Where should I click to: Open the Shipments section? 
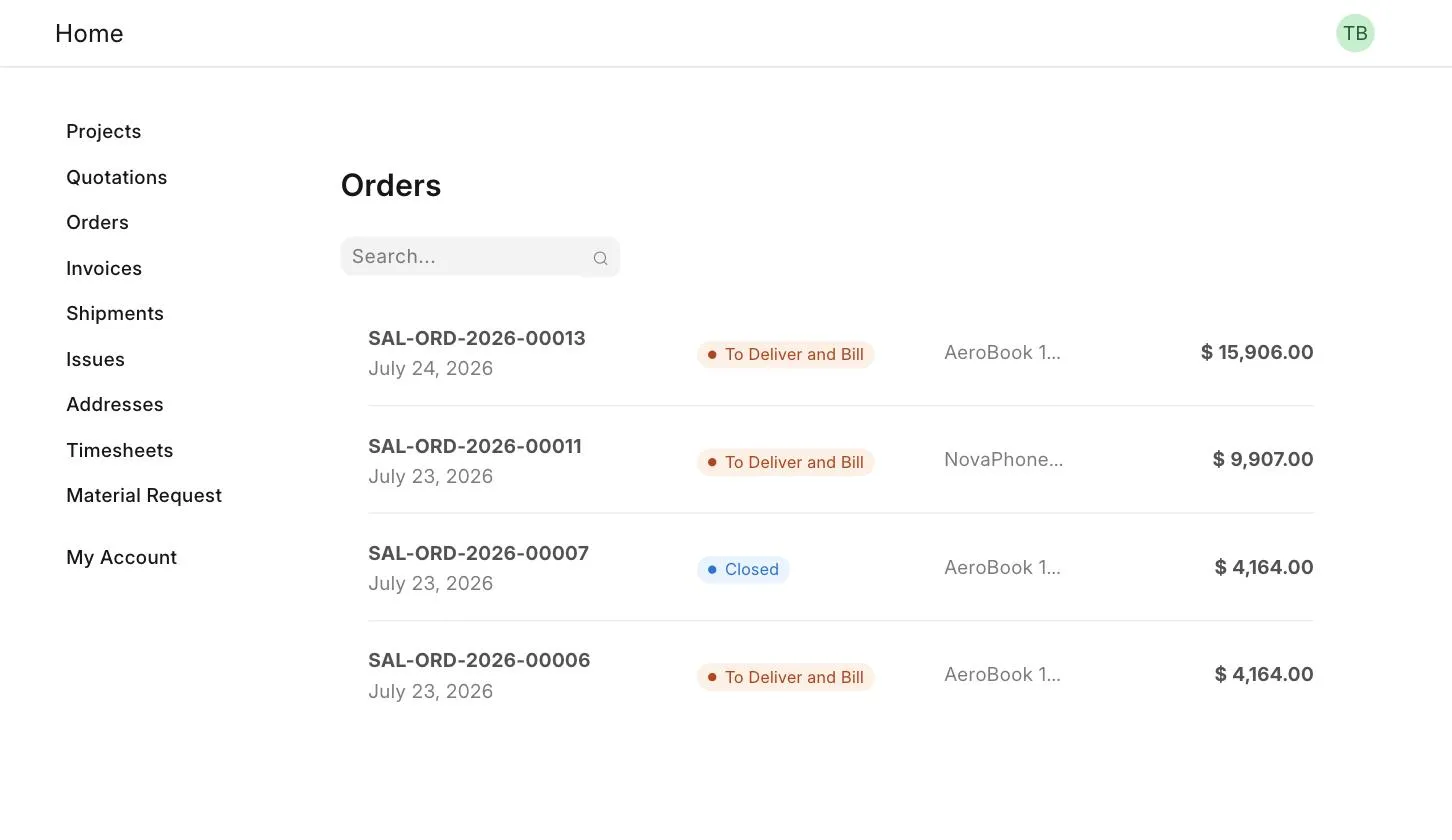[x=115, y=314]
